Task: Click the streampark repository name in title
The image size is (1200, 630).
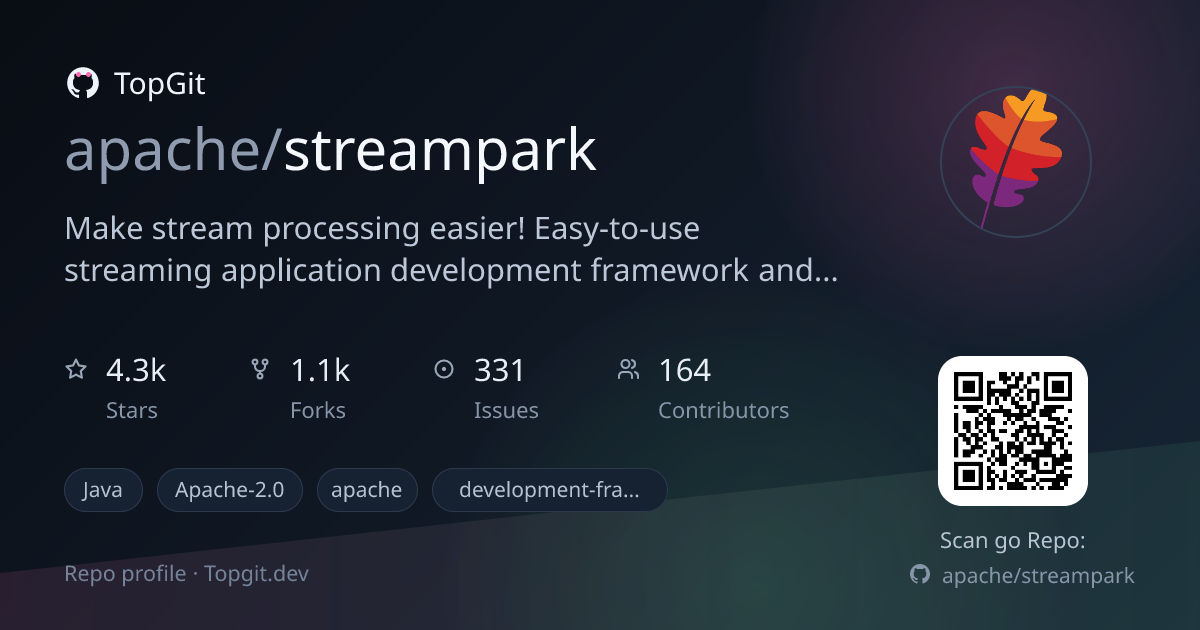Action: click(x=440, y=151)
